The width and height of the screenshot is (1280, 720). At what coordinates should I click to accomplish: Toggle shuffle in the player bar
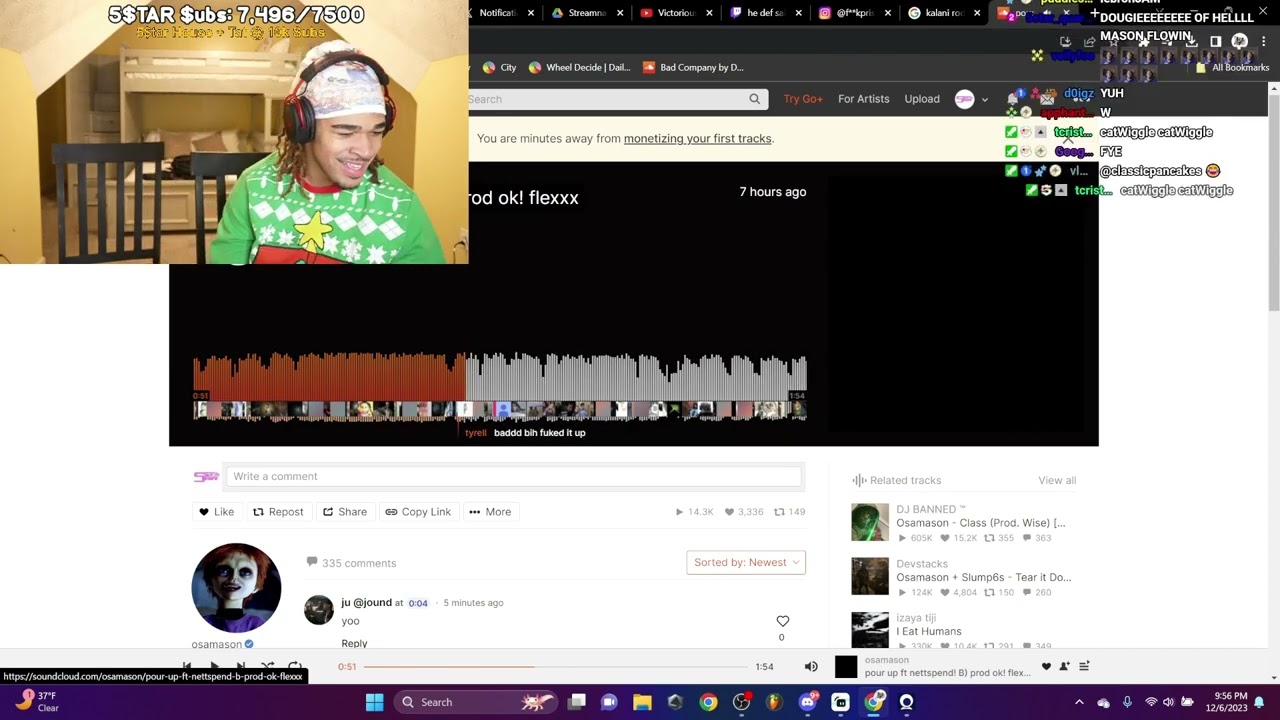coord(268,666)
